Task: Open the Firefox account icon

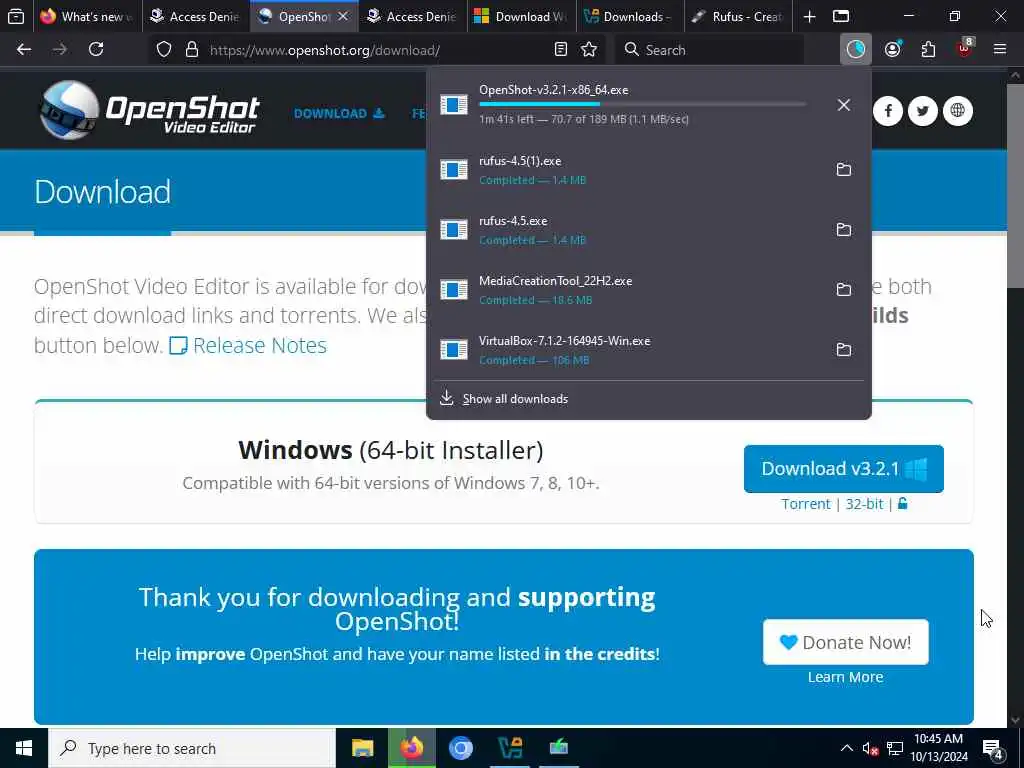Action: coord(893,50)
